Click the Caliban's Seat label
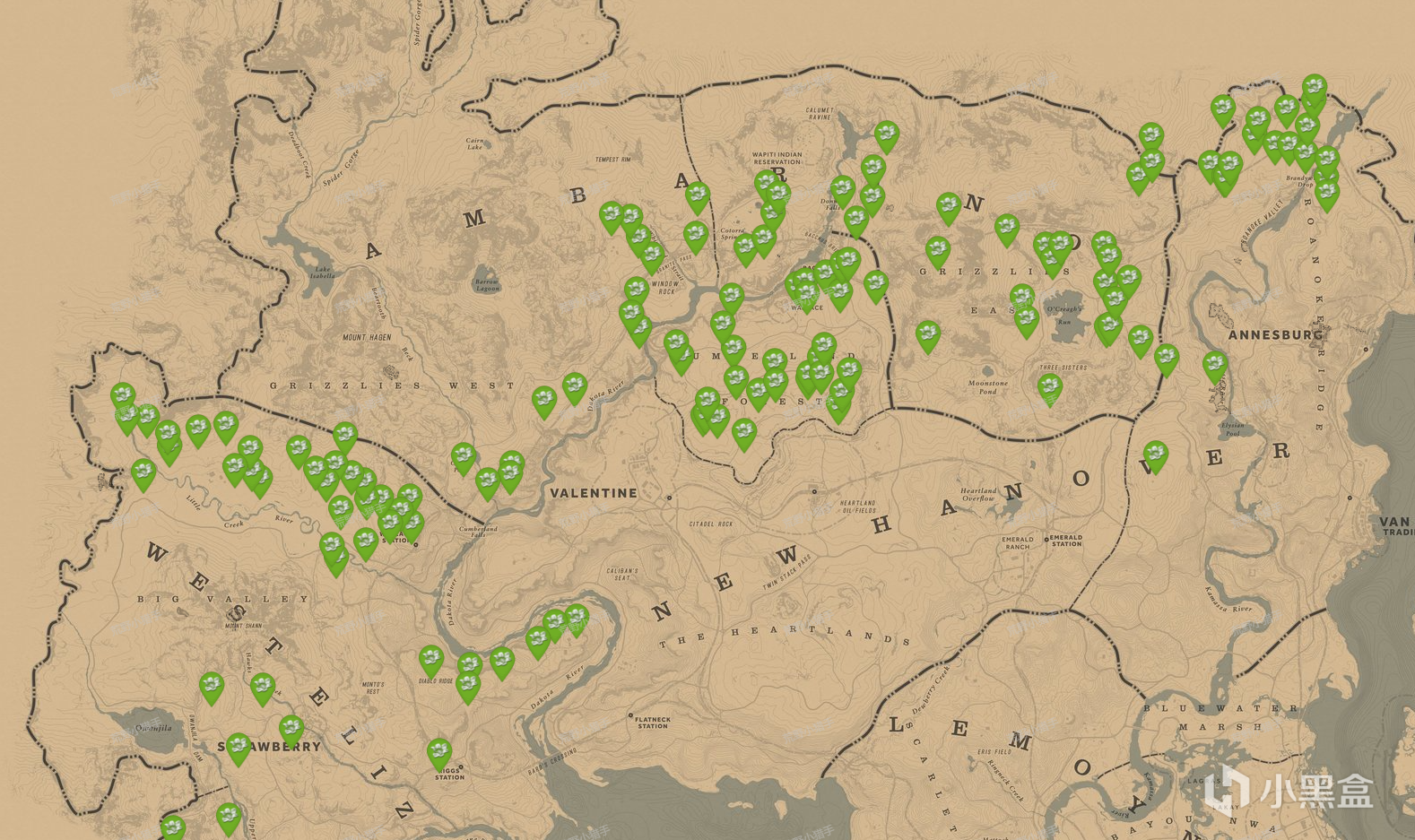This screenshot has width=1415, height=840. click(x=622, y=574)
